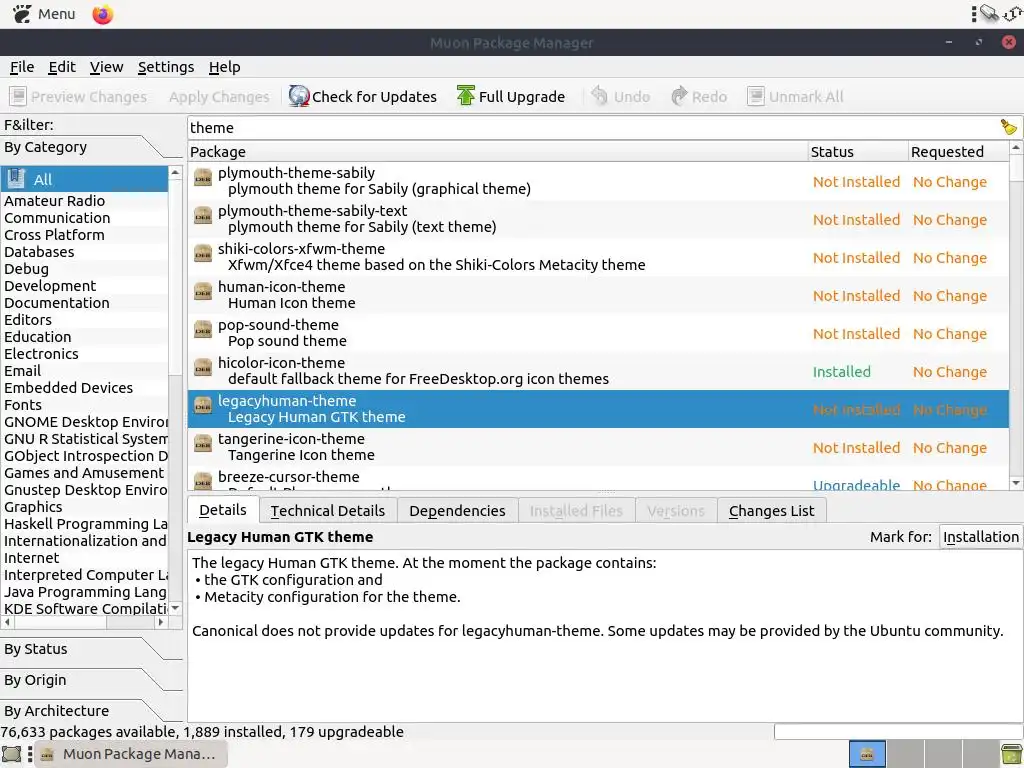The image size is (1024, 768).
Task: Open the Edit menu
Action: pyautogui.click(x=62, y=67)
